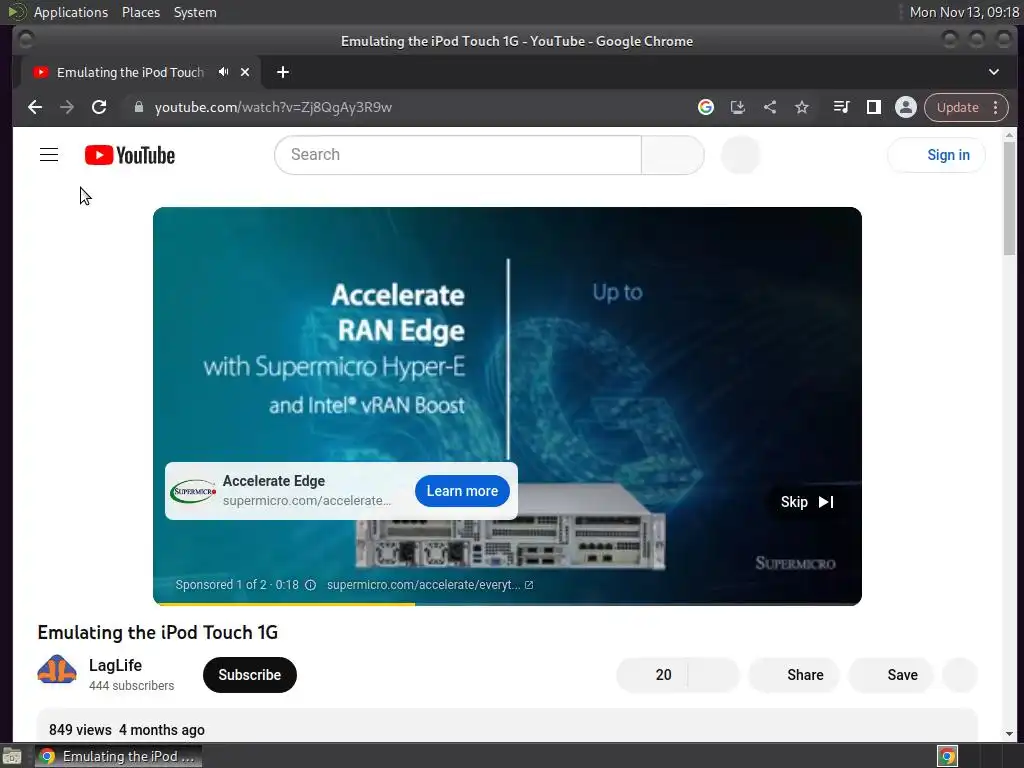Click the Supermicro logo in ad card
This screenshot has height=768, width=1024.
[193, 491]
